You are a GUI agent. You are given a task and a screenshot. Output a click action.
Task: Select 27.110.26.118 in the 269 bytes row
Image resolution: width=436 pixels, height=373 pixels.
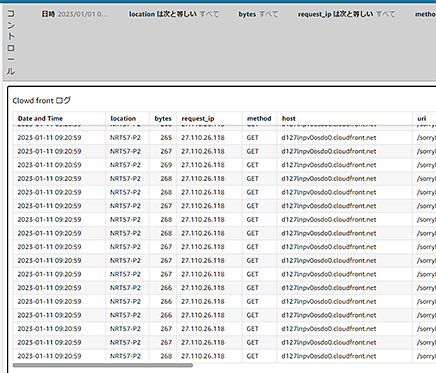pyautogui.click(x=203, y=165)
